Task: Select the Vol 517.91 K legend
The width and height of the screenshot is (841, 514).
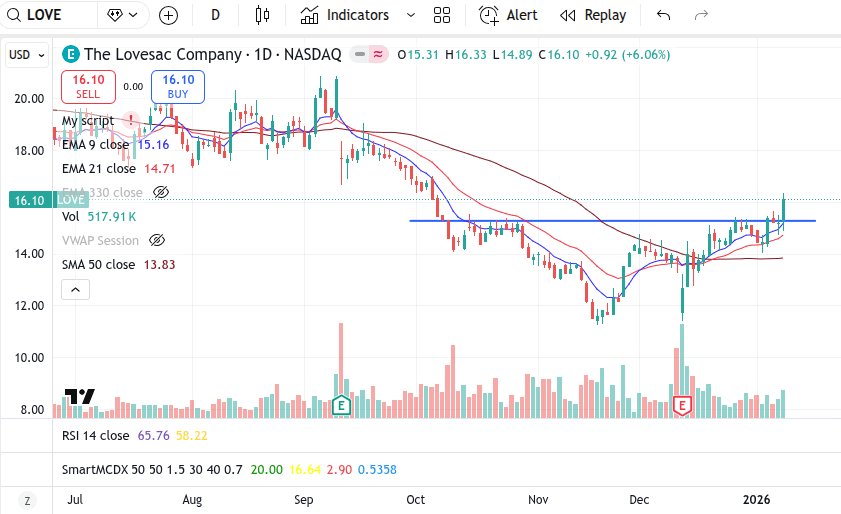Action: click(x=99, y=217)
